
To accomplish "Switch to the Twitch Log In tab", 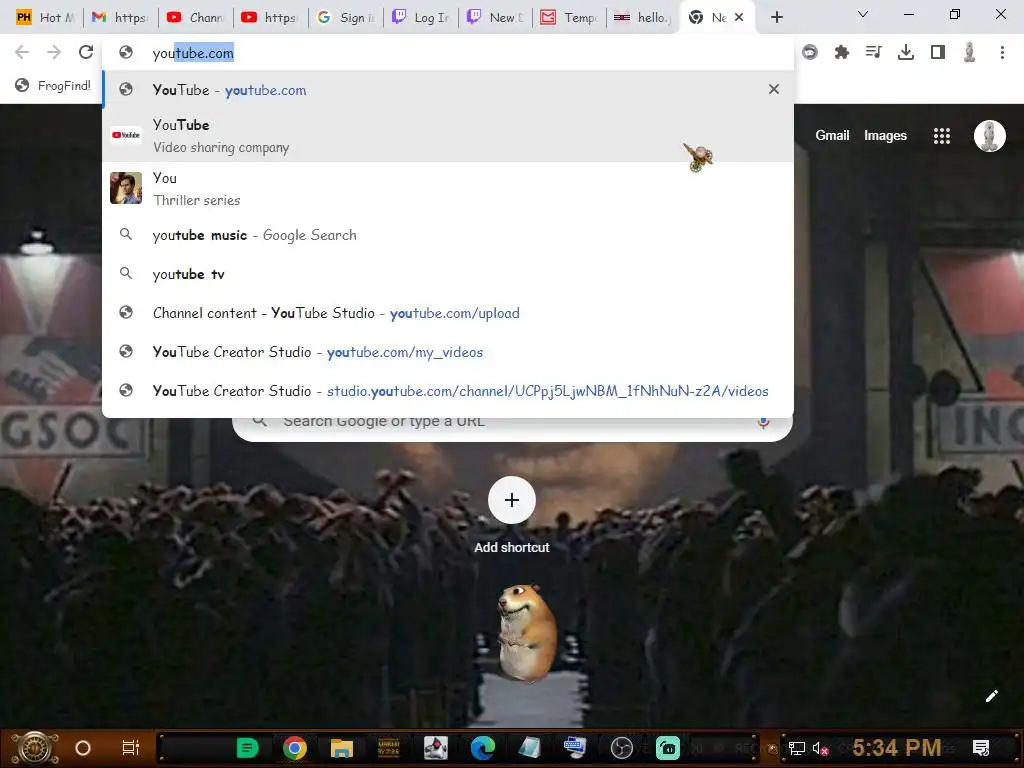I will coord(421,18).
